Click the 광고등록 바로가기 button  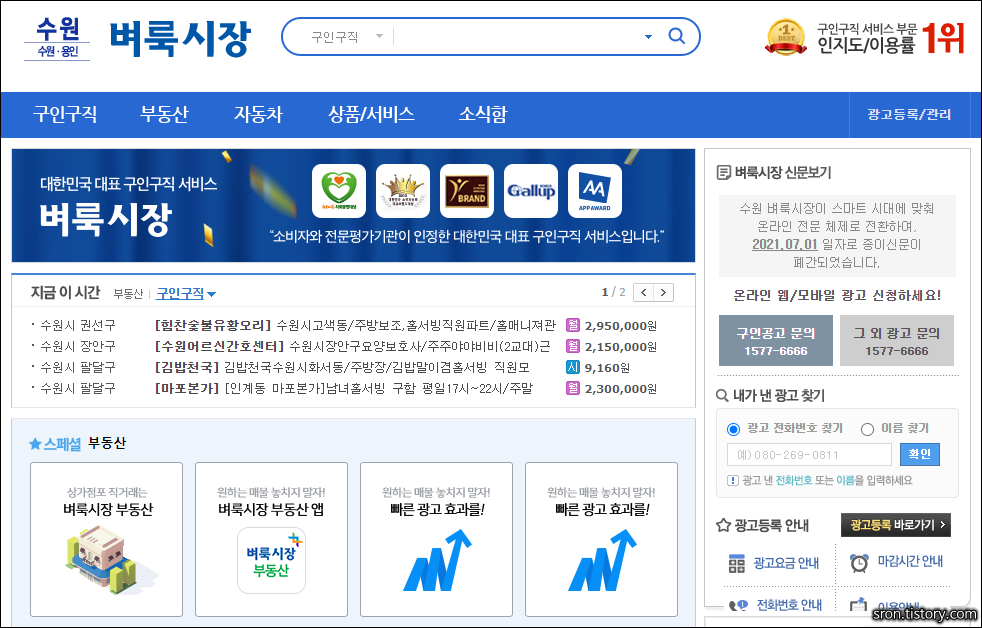coord(896,525)
